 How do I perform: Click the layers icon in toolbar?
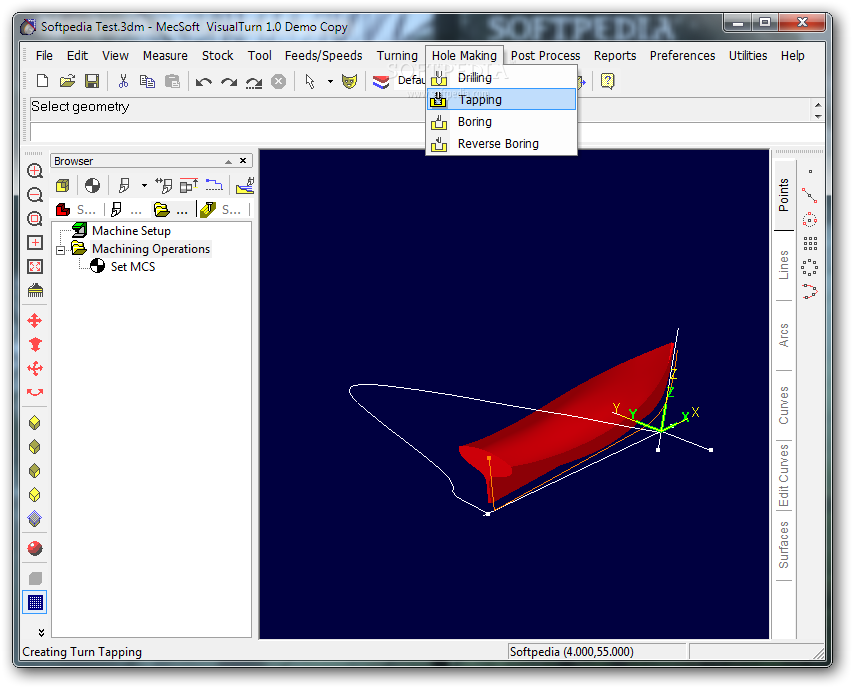point(381,82)
